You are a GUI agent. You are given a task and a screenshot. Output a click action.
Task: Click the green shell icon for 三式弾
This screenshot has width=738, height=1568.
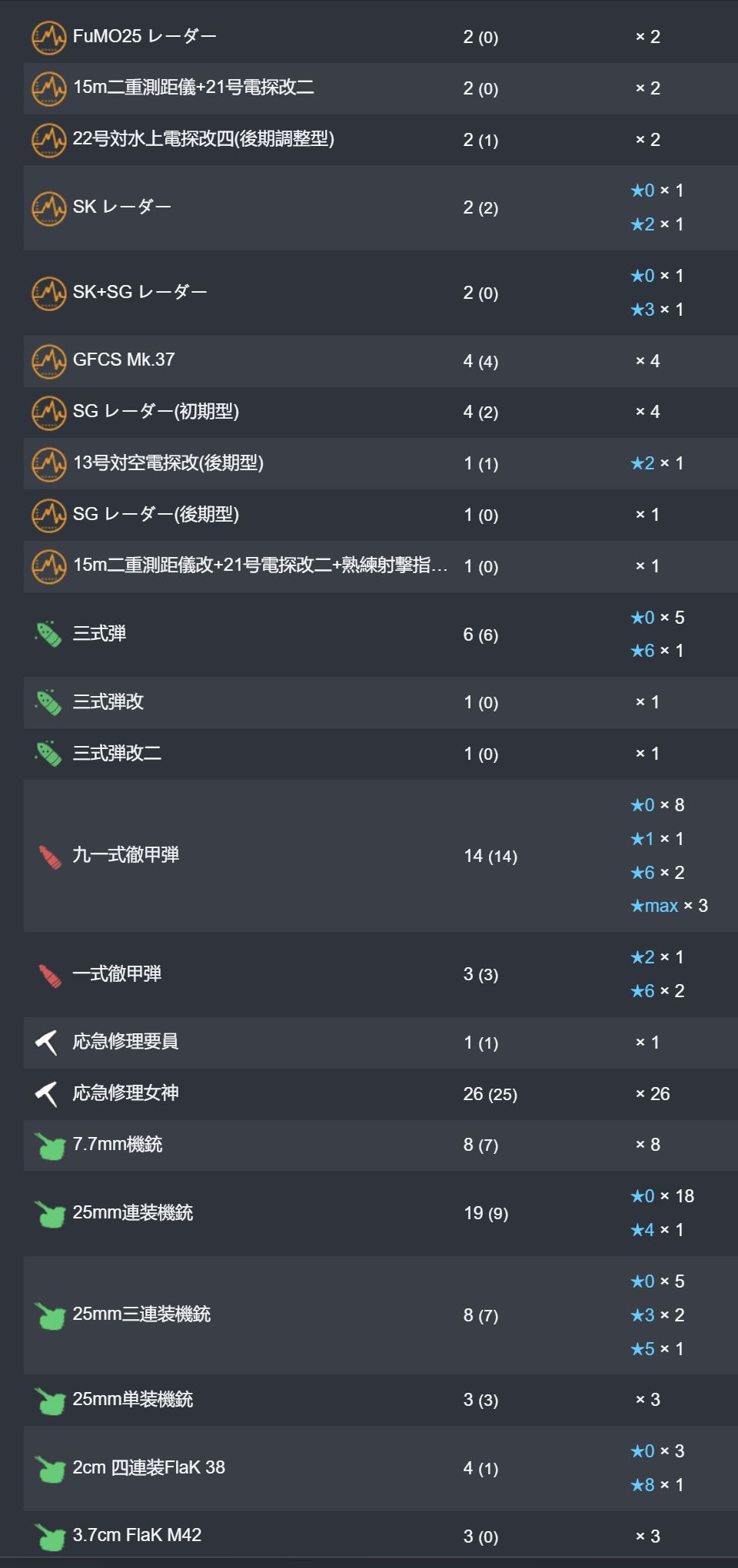click(48, 635)
